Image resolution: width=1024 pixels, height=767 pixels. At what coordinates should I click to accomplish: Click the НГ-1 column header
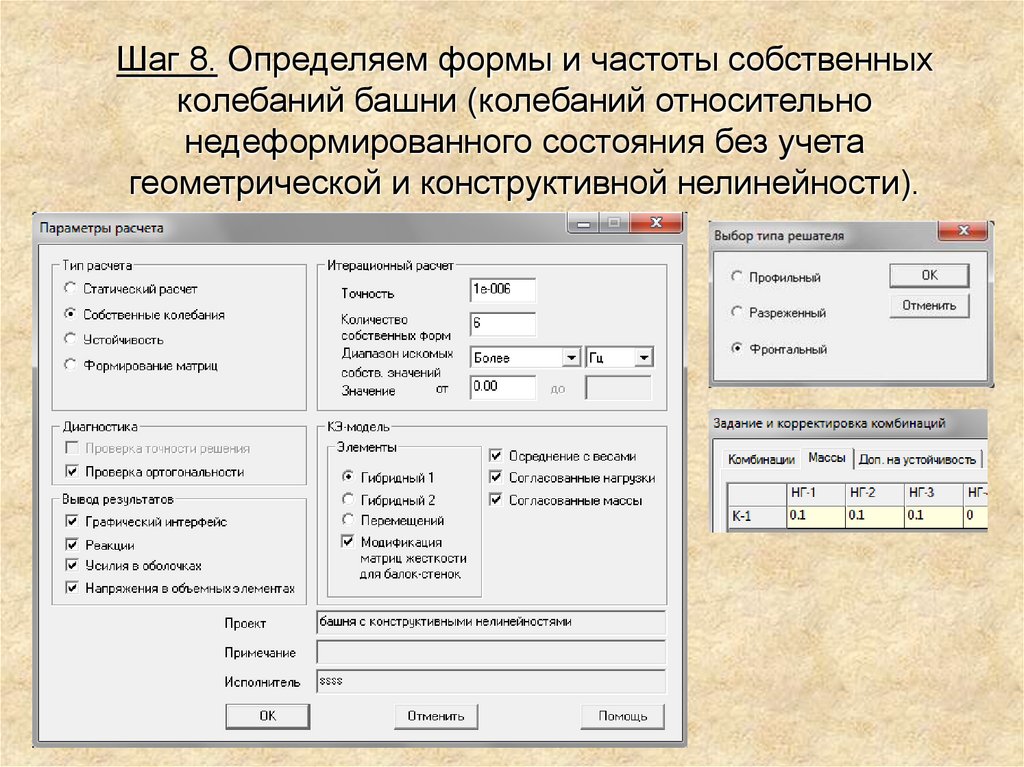816,493
